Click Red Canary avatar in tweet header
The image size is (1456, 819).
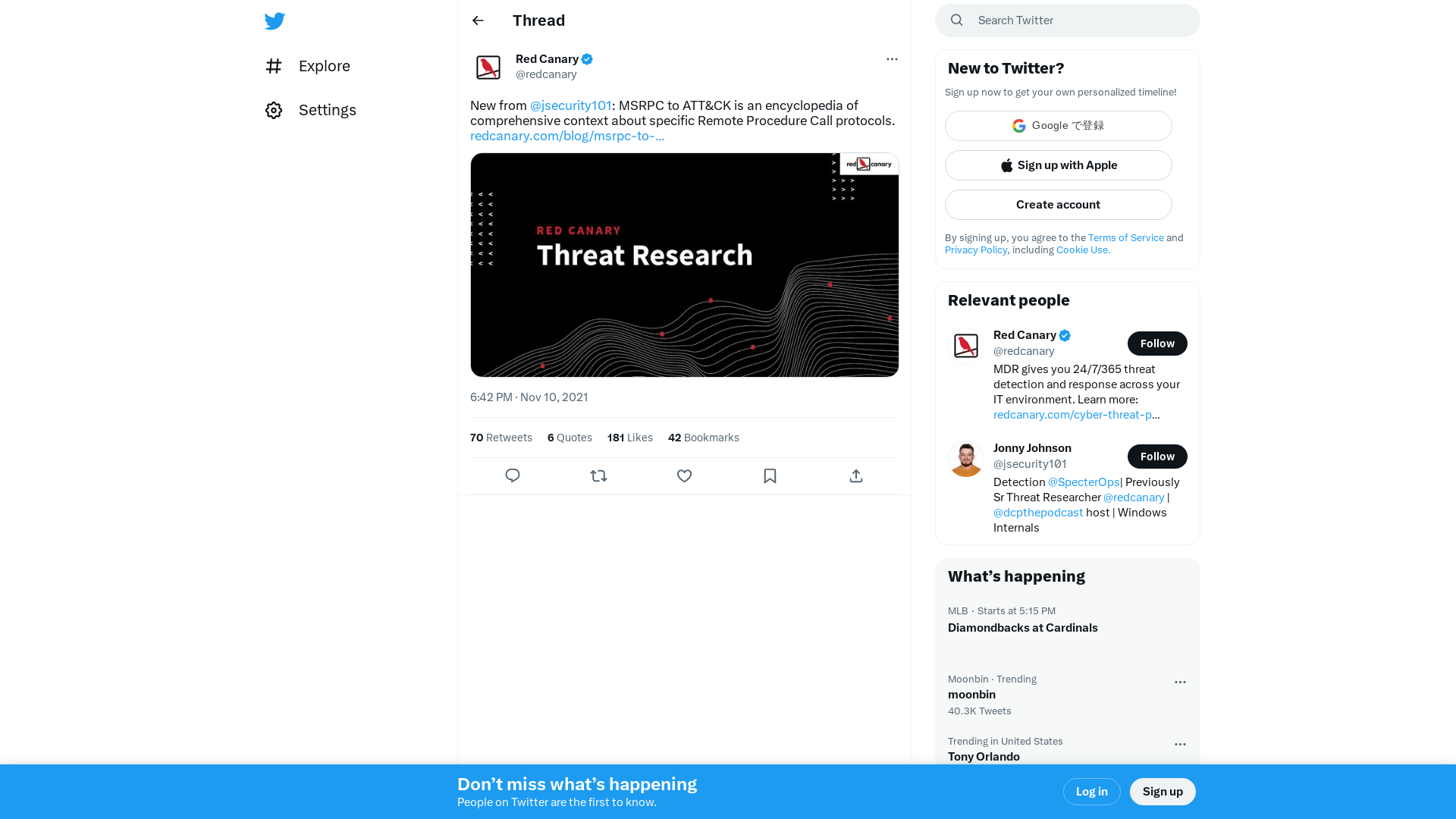[488, 67]
